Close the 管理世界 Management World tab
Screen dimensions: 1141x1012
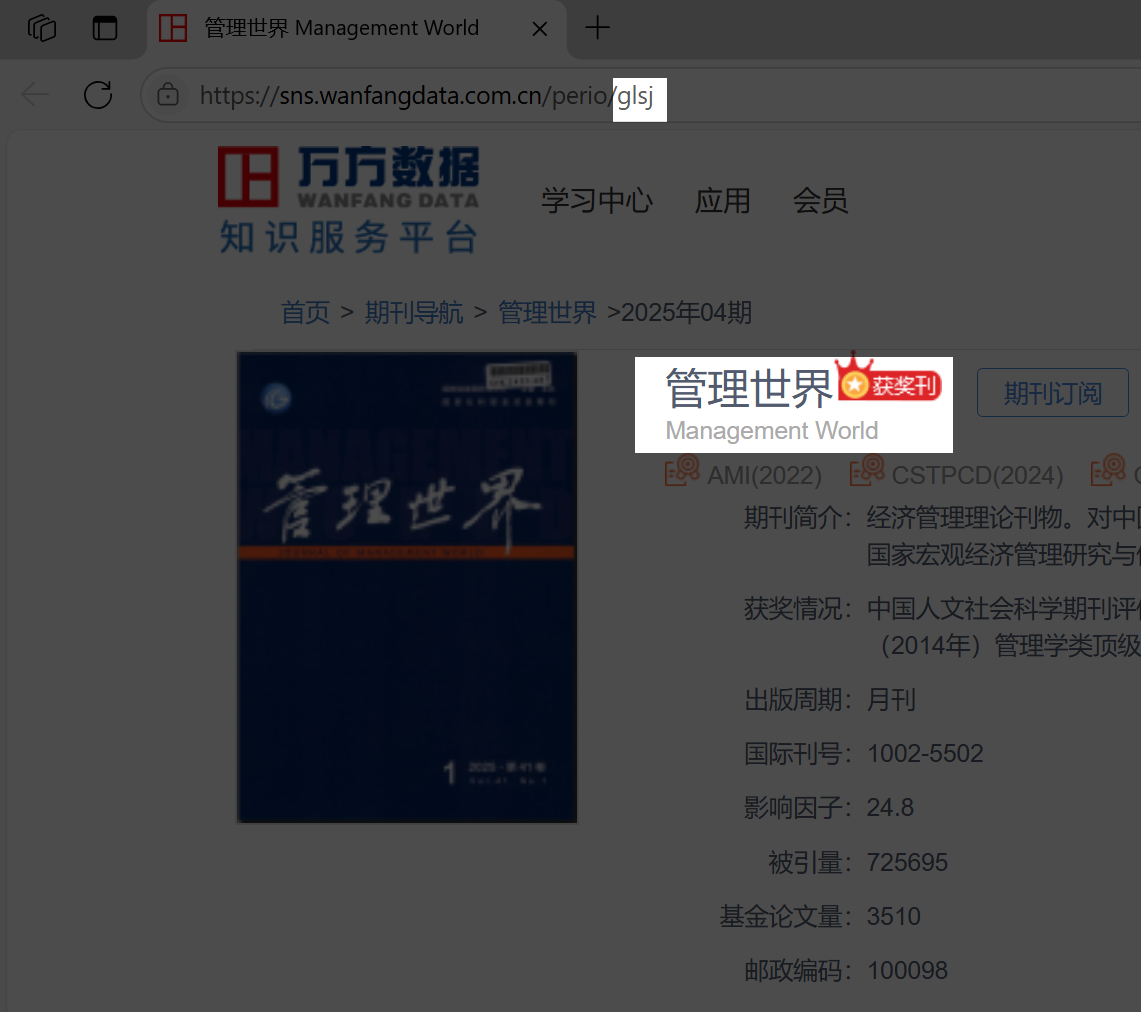[539, 29]
